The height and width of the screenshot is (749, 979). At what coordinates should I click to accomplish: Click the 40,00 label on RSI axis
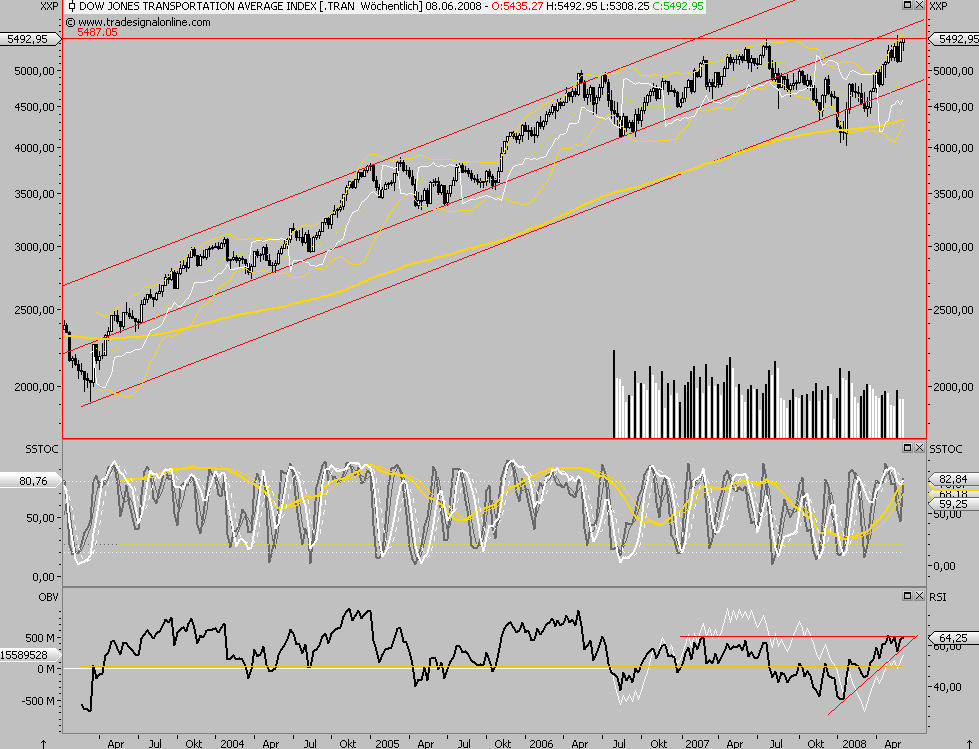(x=947, y=687)
